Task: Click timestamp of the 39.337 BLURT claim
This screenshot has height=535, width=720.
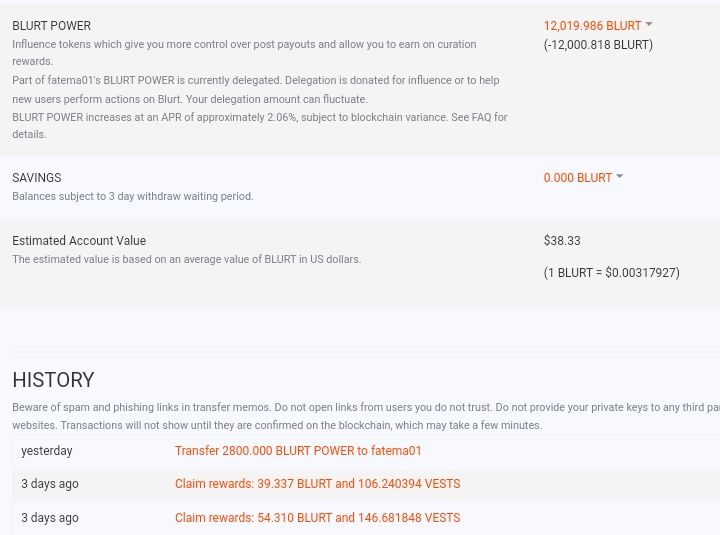Action: point(50,484)
